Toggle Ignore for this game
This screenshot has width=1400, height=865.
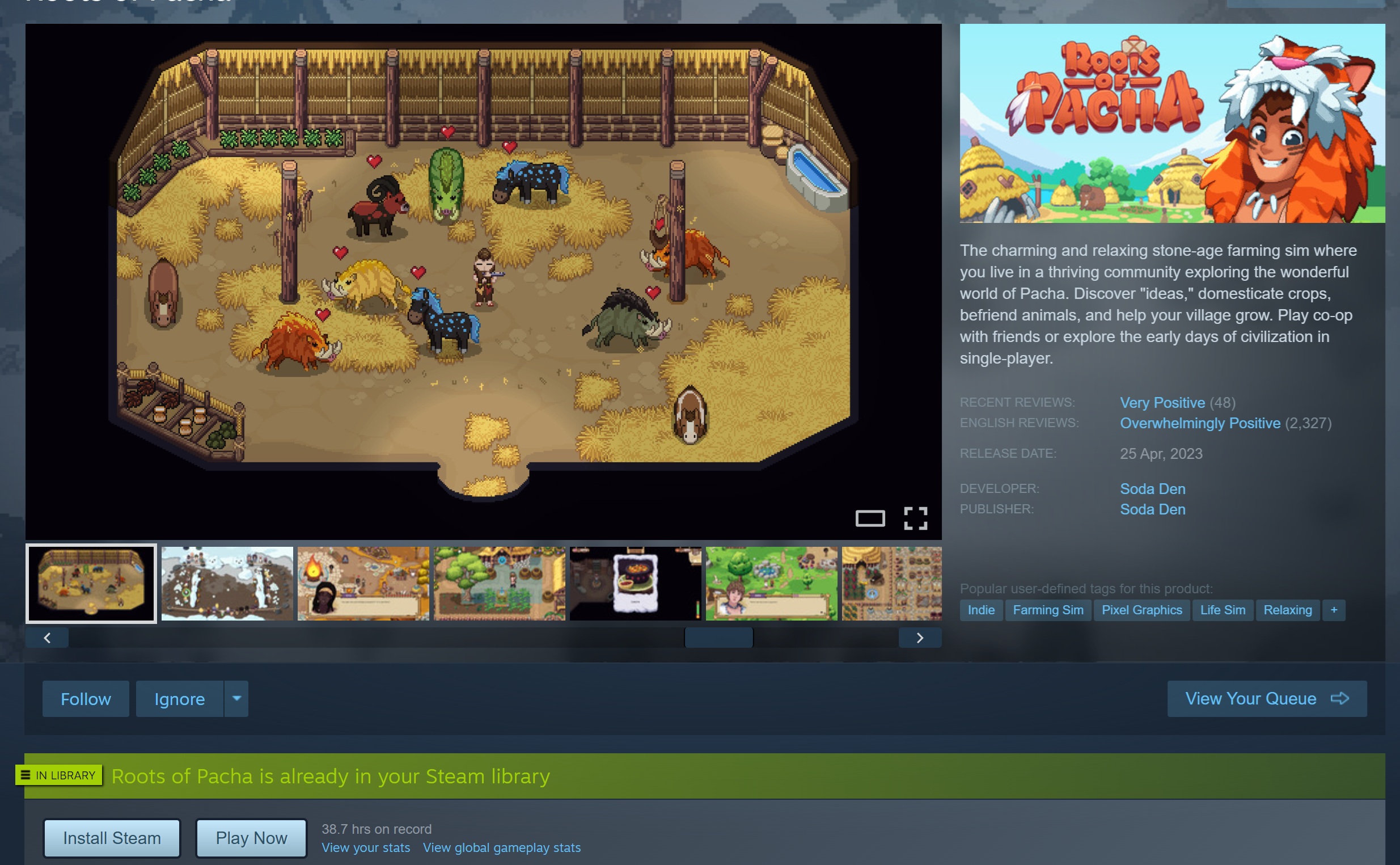point(179,698)
